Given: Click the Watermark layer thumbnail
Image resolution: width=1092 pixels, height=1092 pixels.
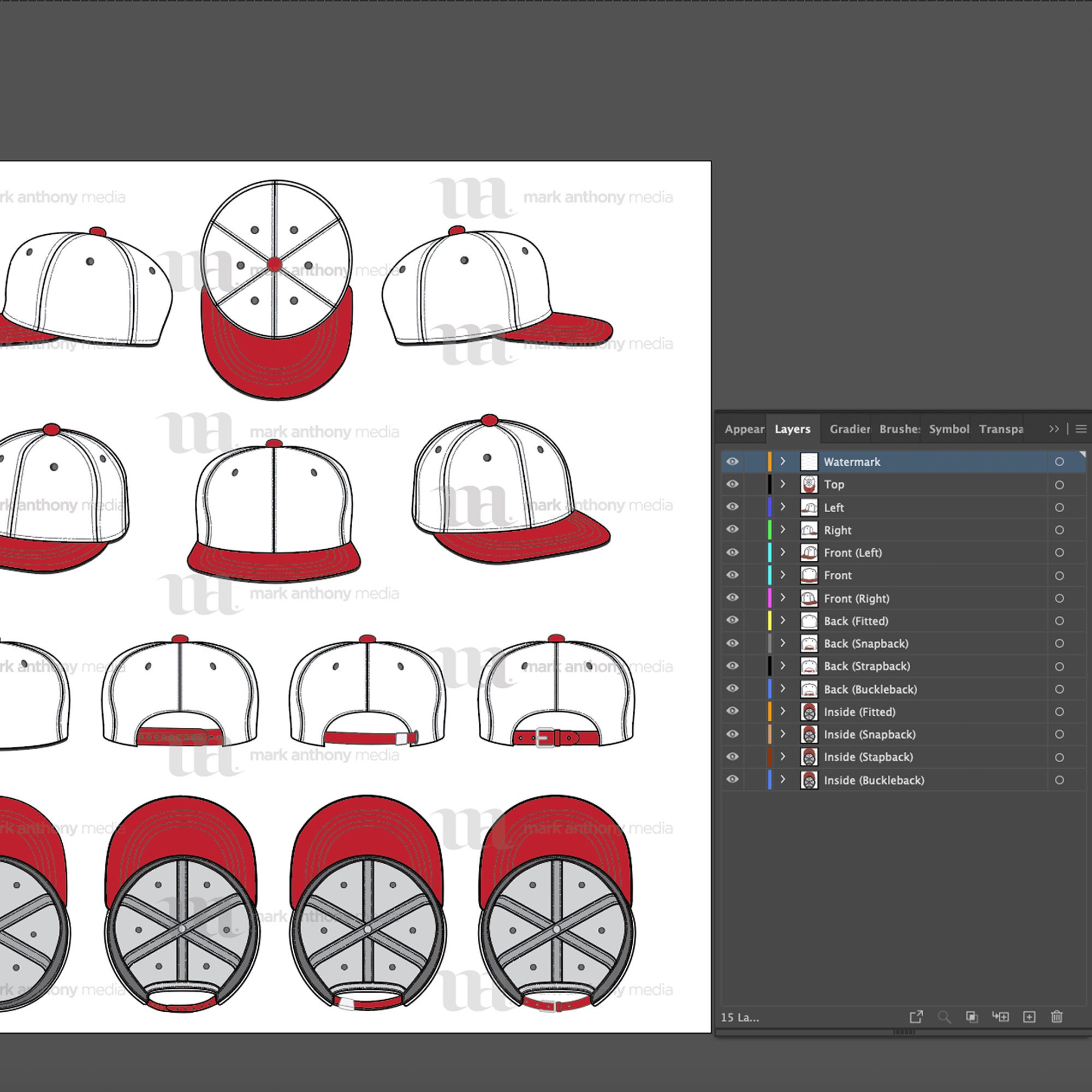Looking at the screenshot, I should (809, 462).
